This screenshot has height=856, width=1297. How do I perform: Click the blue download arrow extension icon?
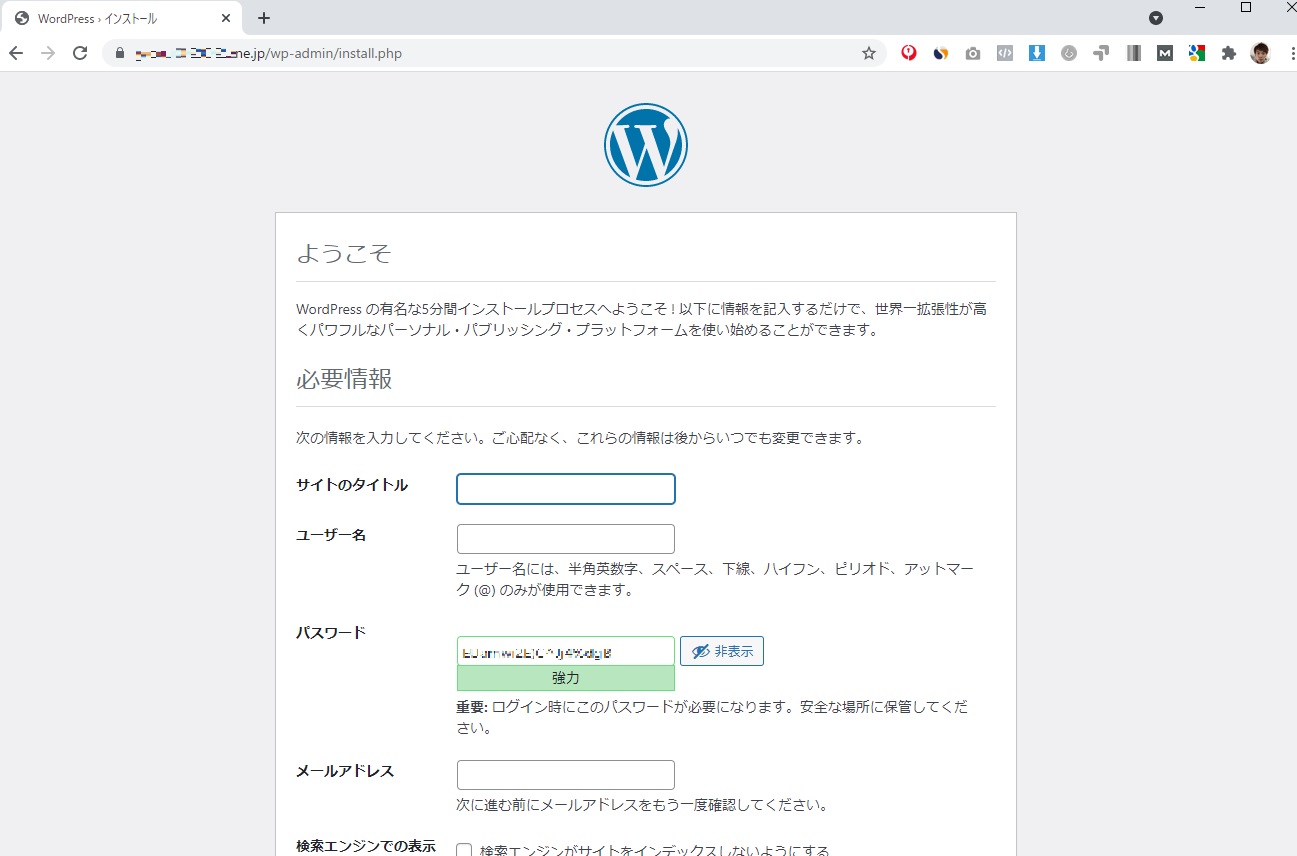coord(1037,53)
